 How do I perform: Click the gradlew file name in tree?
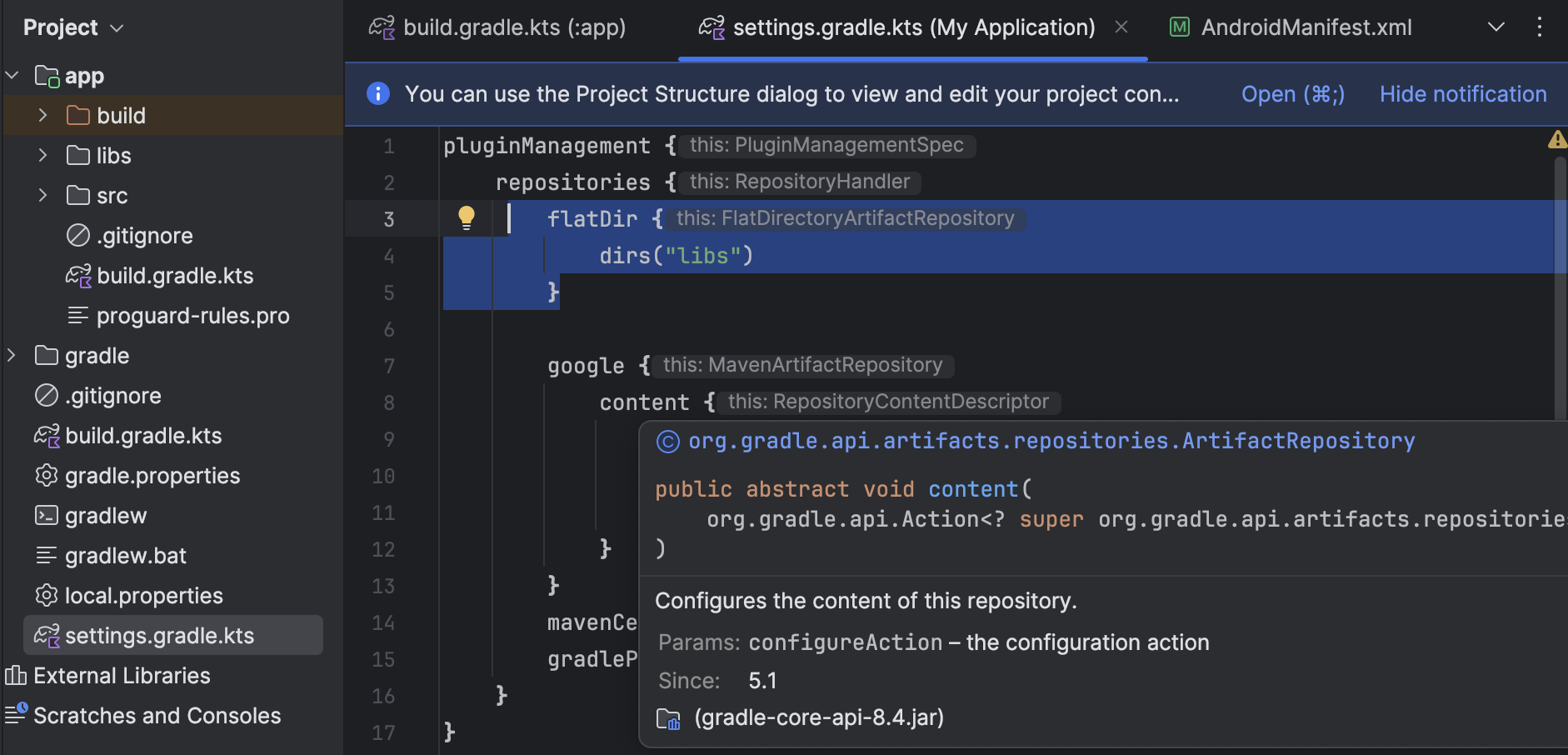106,516
